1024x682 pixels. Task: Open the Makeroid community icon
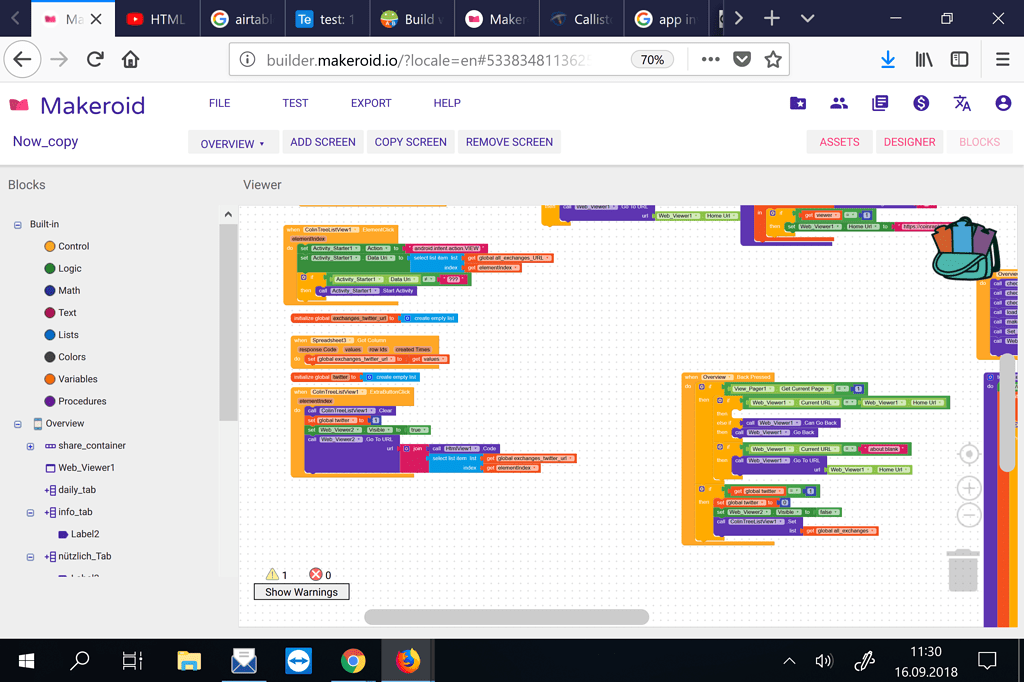click(x=839, y=102)
